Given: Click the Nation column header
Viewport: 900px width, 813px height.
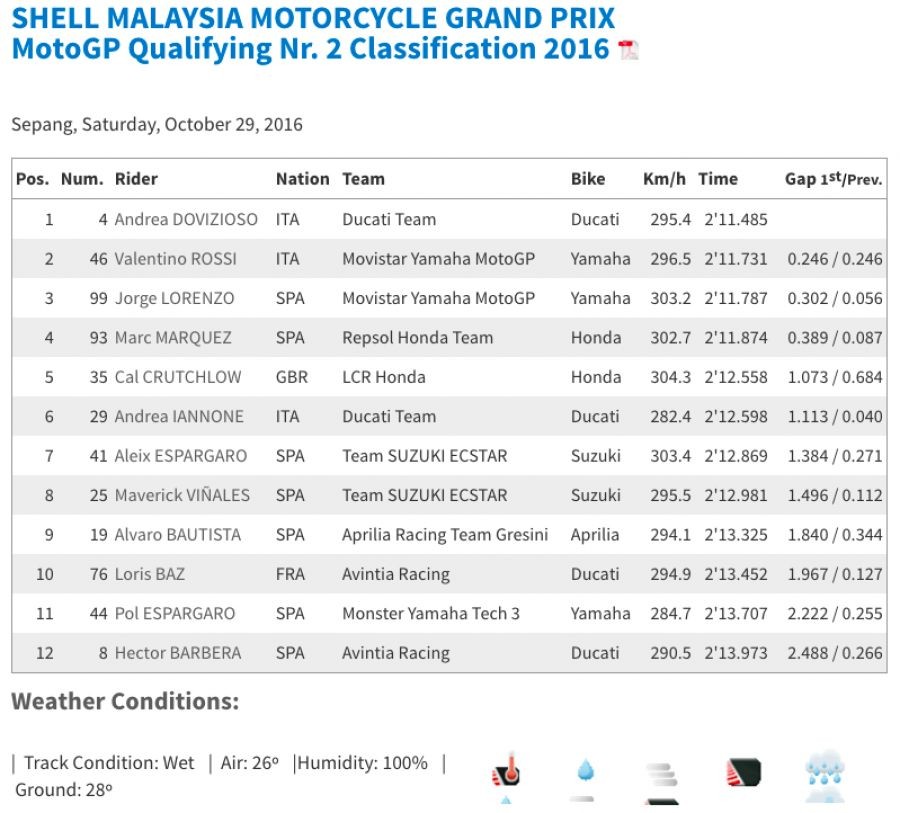Looking at the screenshot, I should 302,179.
